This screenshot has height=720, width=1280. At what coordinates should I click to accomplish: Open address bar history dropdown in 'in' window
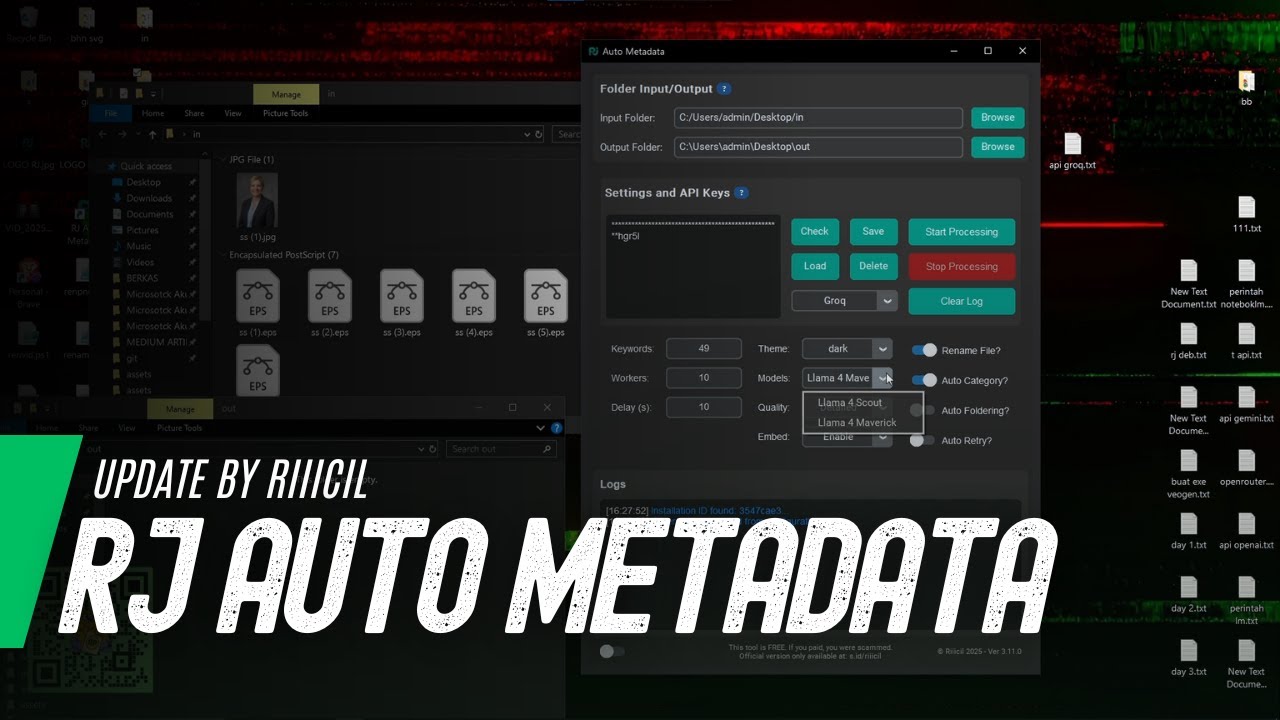click(527, 134)
